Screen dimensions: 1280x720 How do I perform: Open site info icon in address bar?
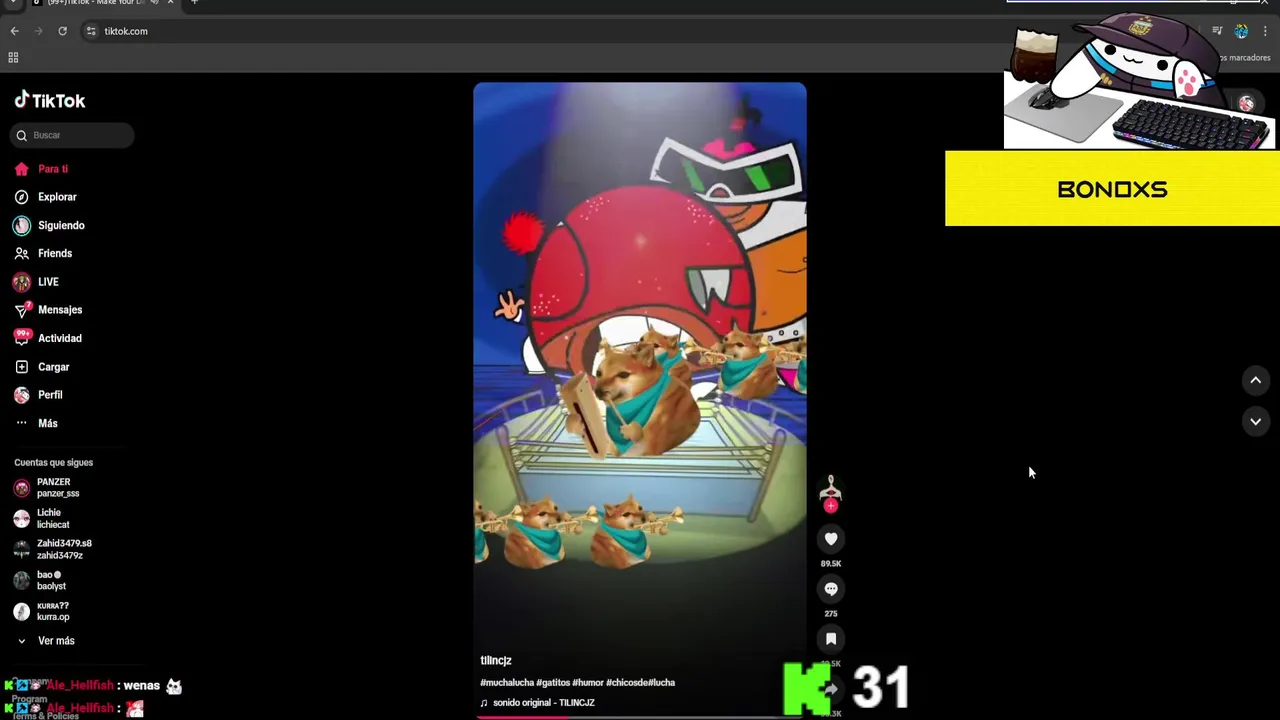[91, 31]
